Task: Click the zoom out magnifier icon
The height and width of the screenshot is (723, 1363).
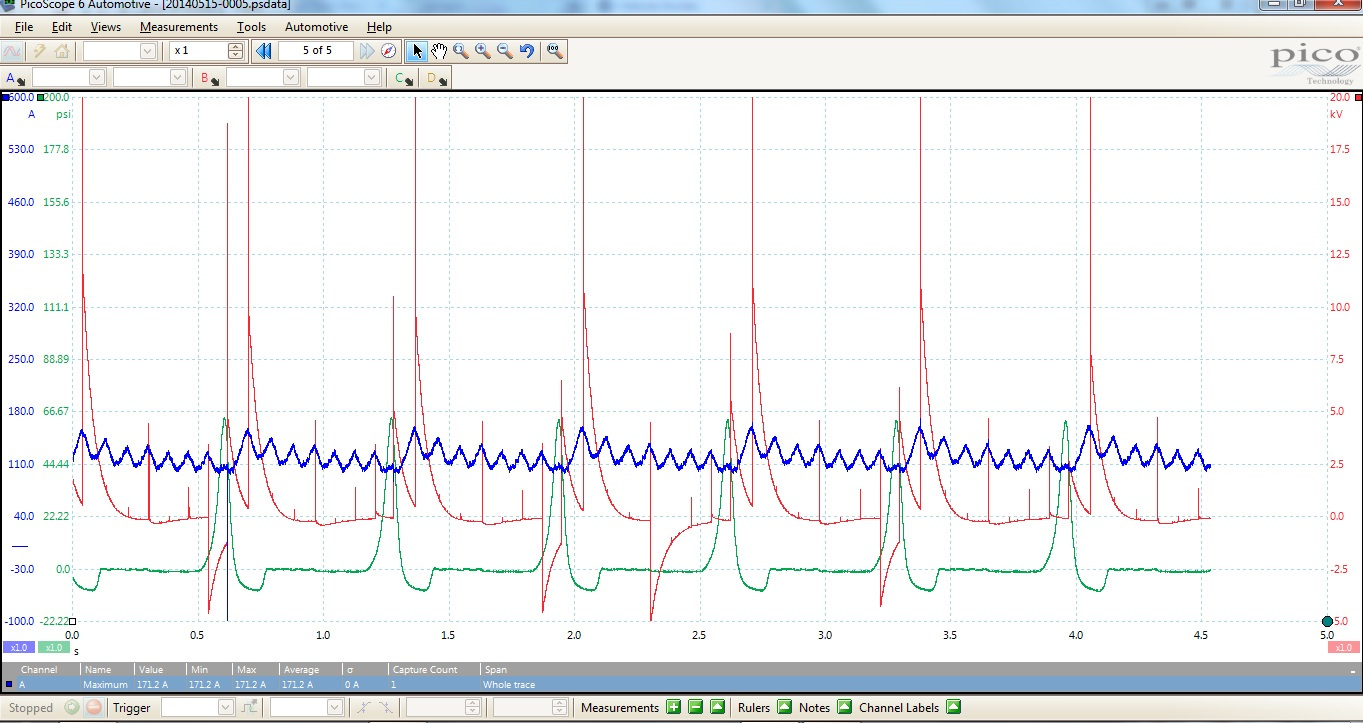Action: coord(505,51)
